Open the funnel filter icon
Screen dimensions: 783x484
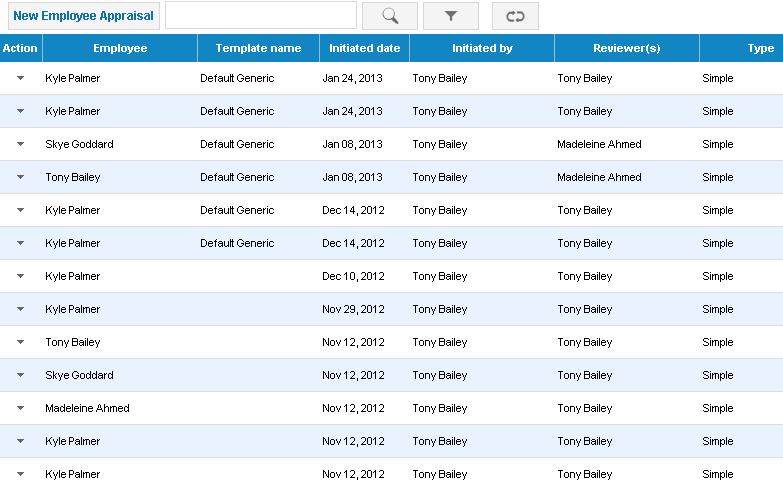450,16
